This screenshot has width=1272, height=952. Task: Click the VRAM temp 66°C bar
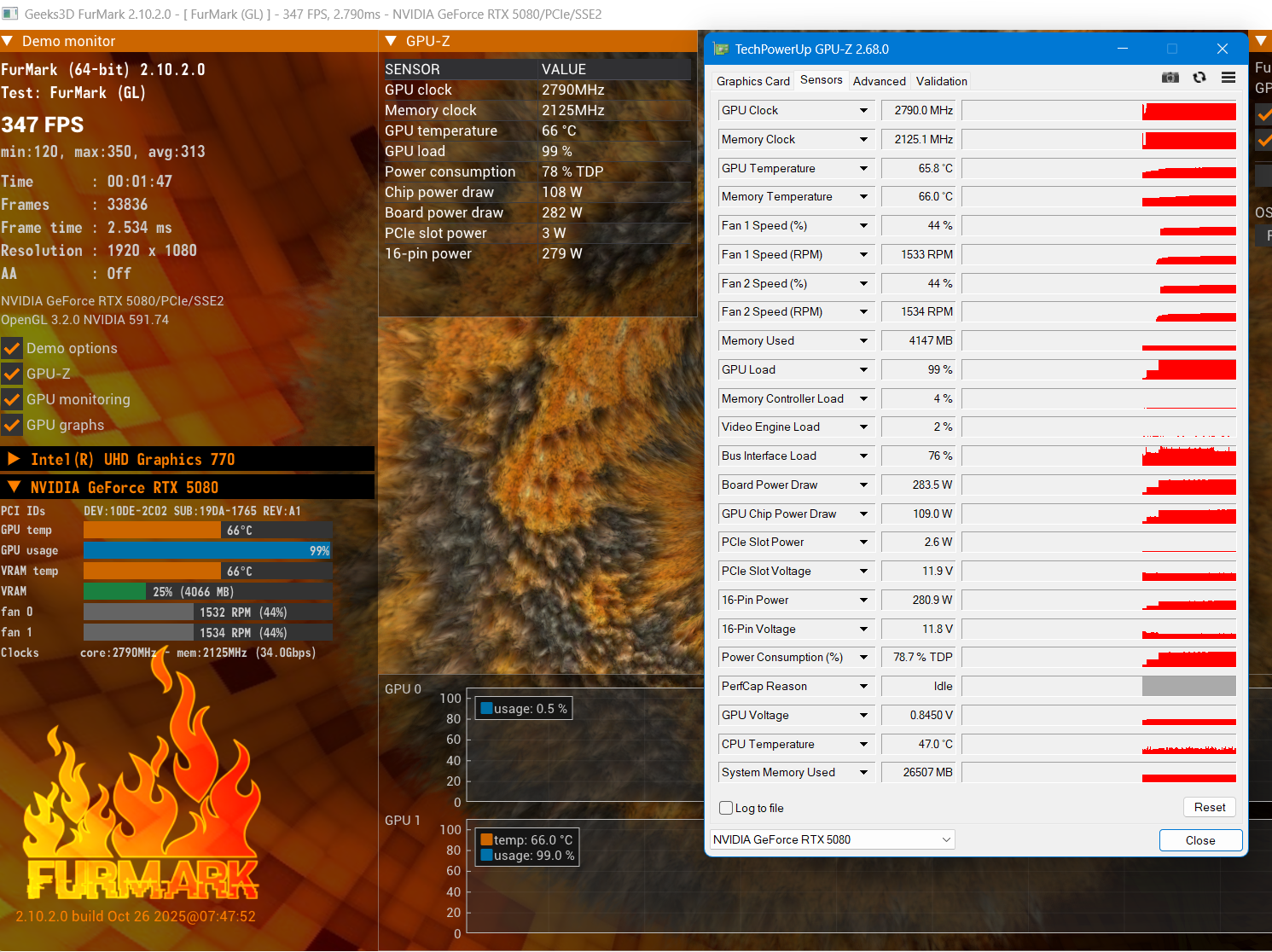(x=207, y=572)
